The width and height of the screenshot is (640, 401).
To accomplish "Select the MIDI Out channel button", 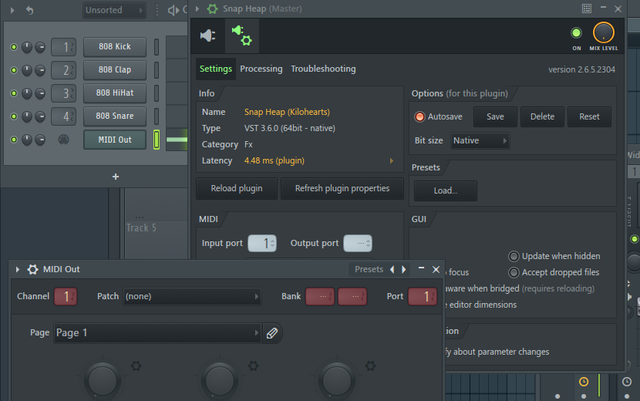I will (115, 140).
